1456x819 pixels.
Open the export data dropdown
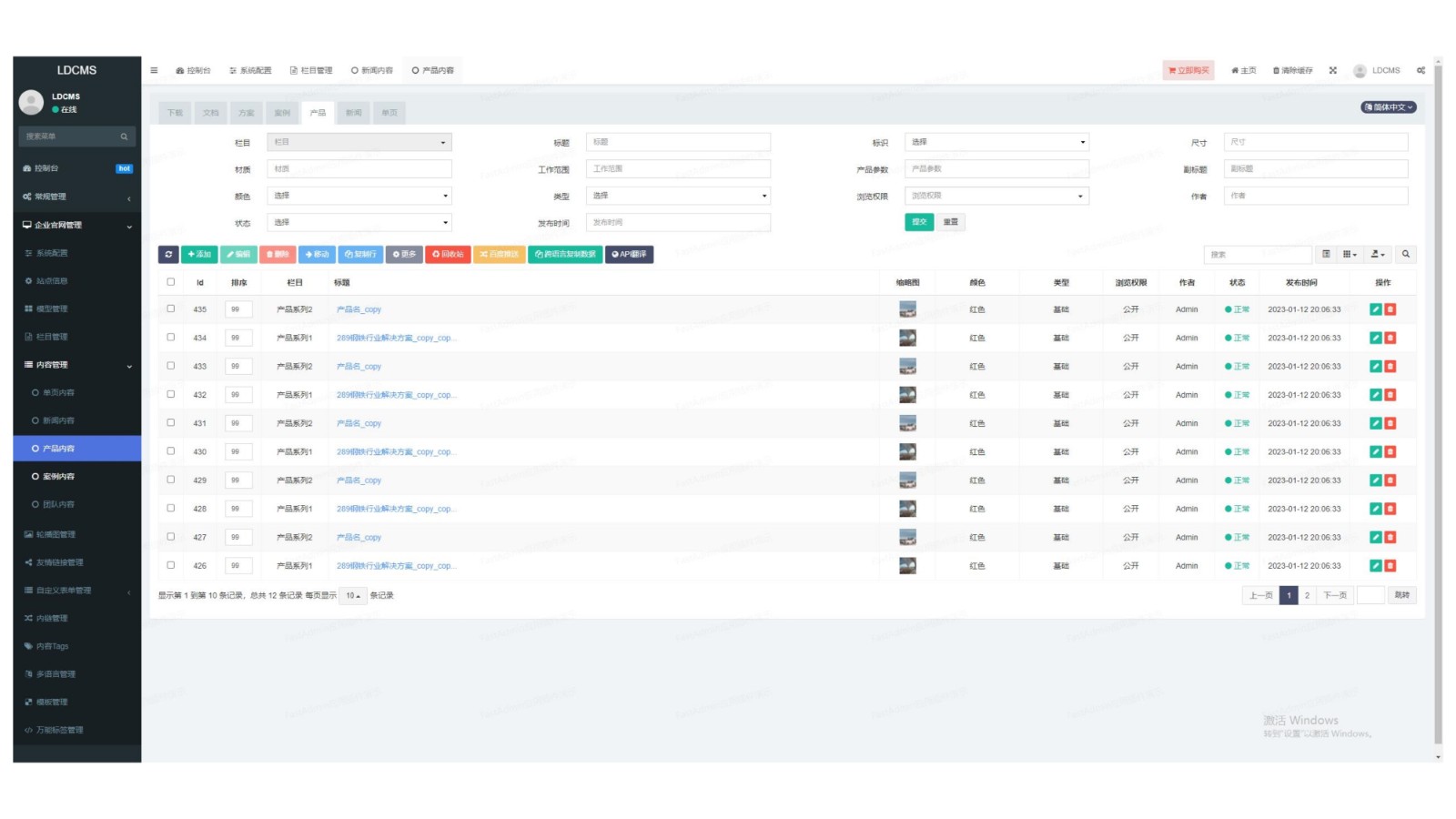click(1379, 255)
